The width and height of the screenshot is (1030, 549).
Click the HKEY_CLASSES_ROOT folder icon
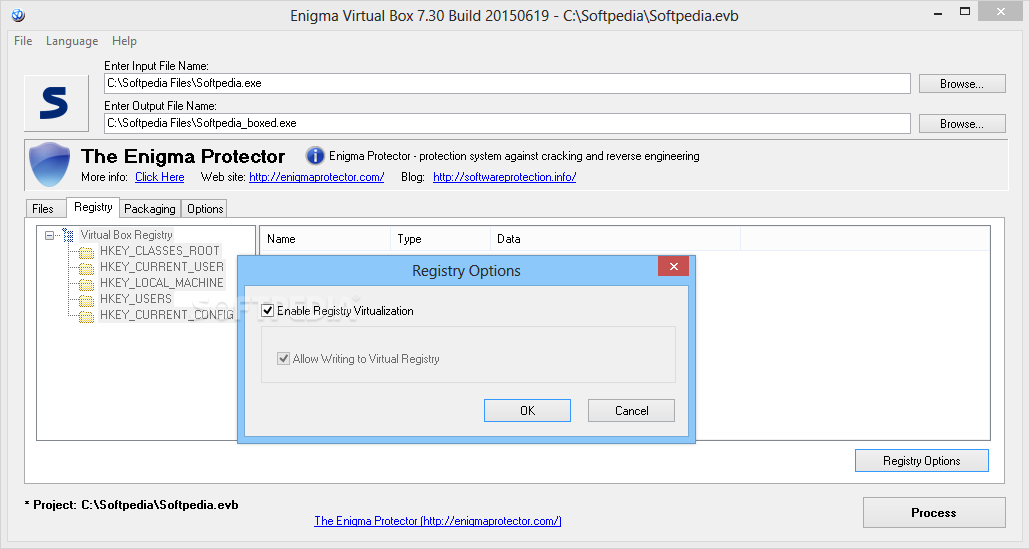point(86,252)
